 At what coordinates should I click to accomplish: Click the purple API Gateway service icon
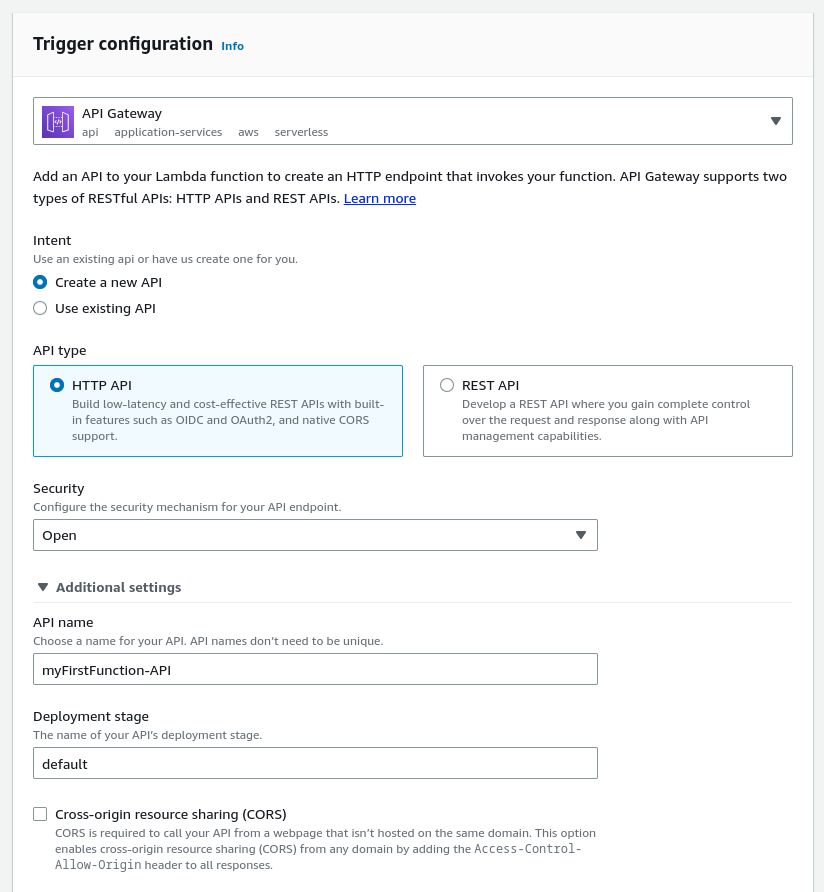click(58, 121)
